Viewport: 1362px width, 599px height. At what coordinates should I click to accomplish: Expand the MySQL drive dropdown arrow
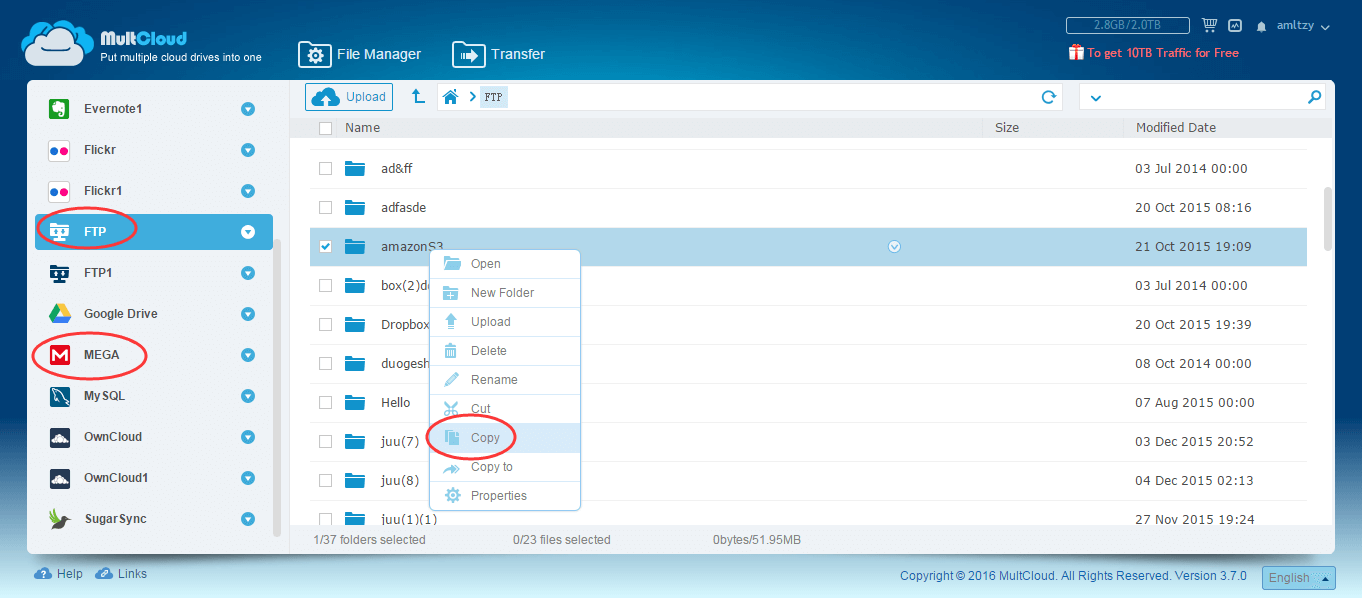coord(248,396)
